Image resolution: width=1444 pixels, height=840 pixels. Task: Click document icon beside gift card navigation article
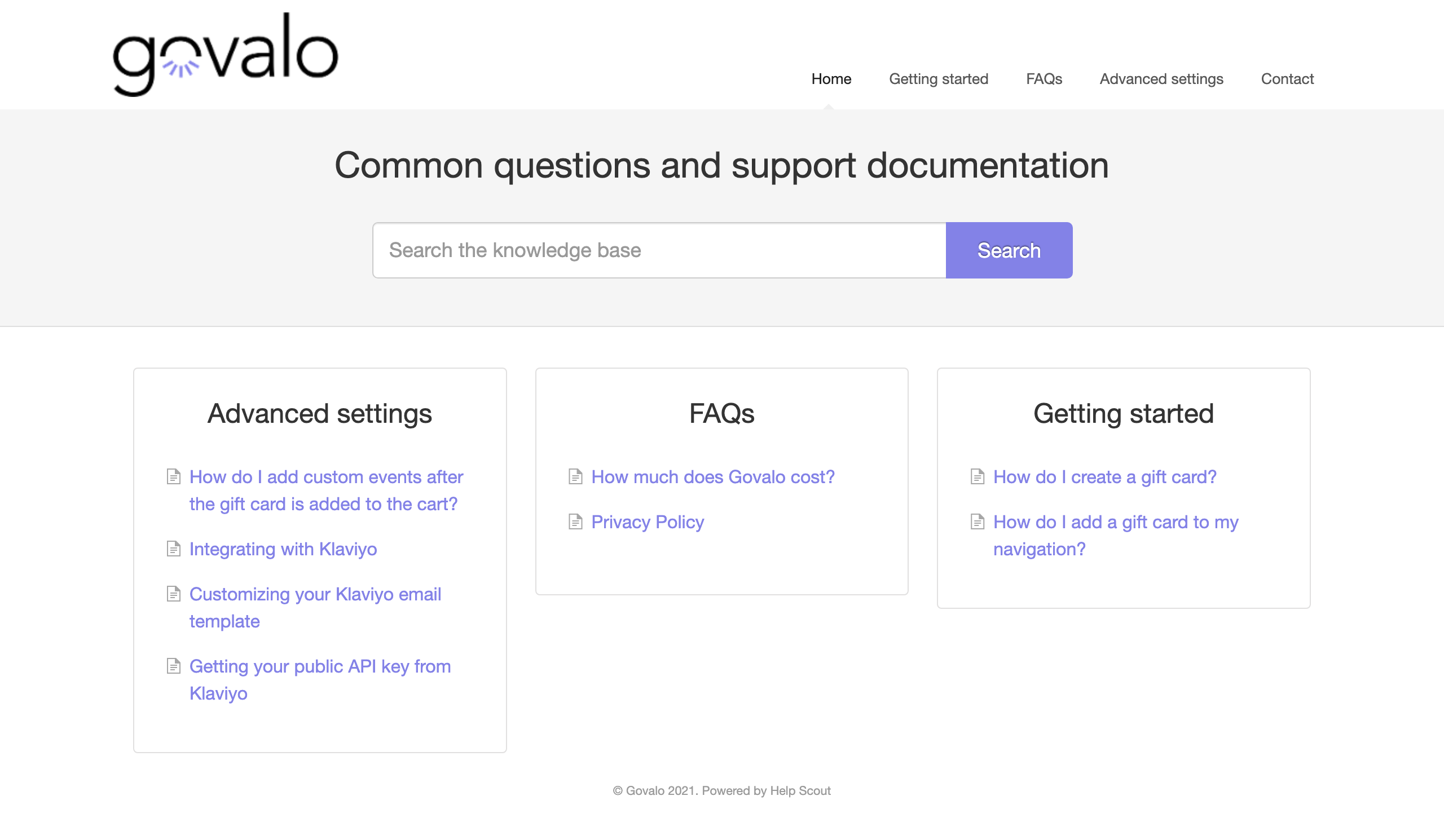[978, 521]
